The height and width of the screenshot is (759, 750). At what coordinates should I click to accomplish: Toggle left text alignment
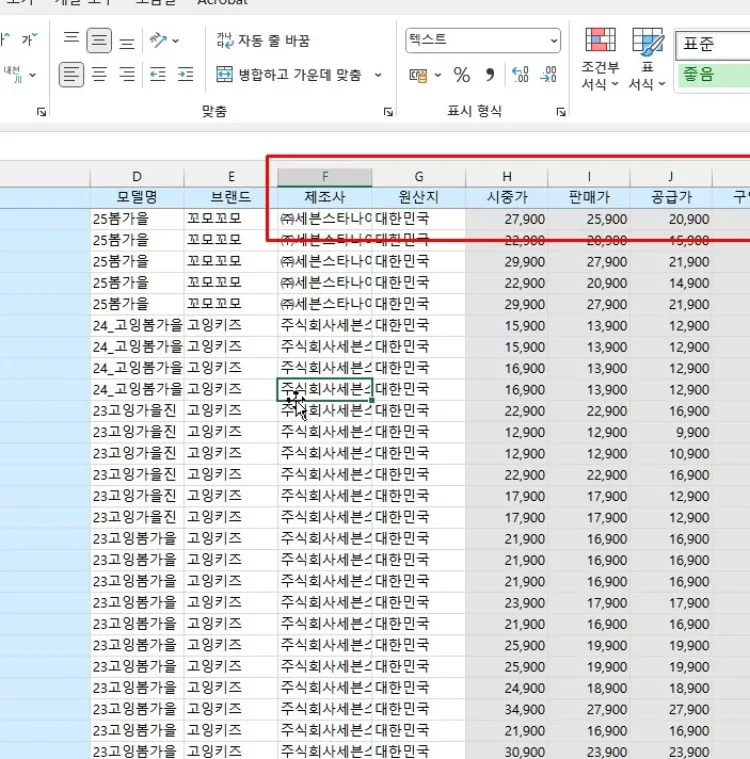(71, 75)
